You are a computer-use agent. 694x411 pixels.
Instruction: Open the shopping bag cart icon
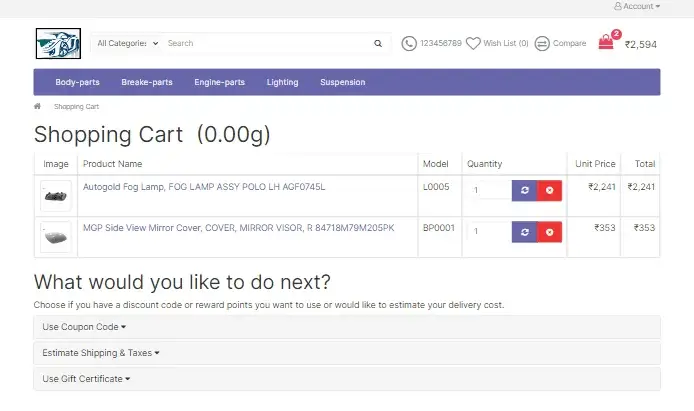pos(606,43)
